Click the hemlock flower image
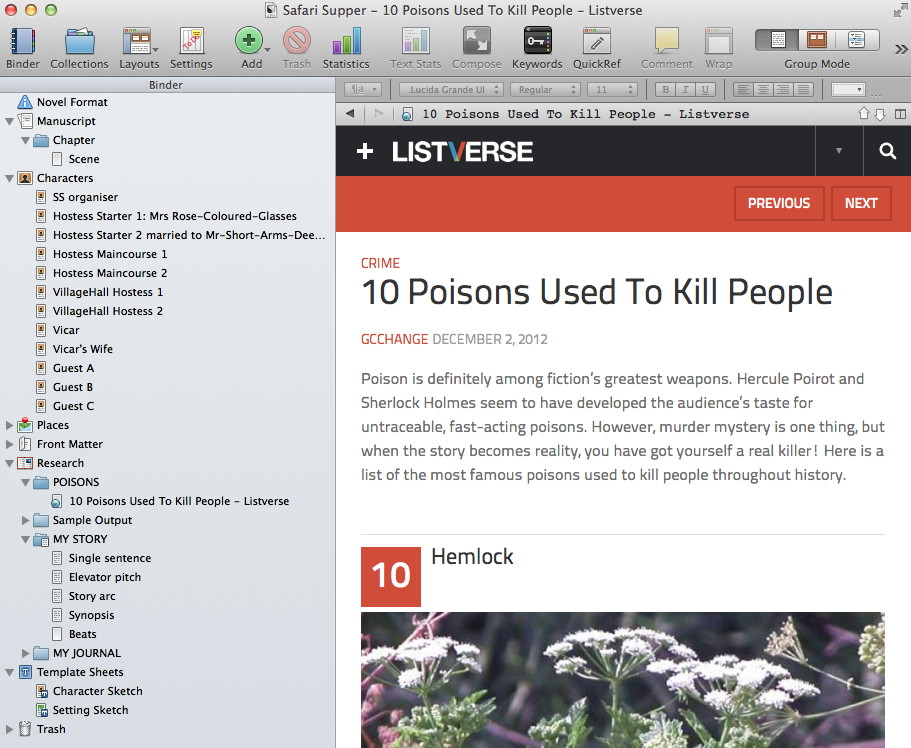Image resolution: width=911 pixels, height=748 pixels. [623, 680]
